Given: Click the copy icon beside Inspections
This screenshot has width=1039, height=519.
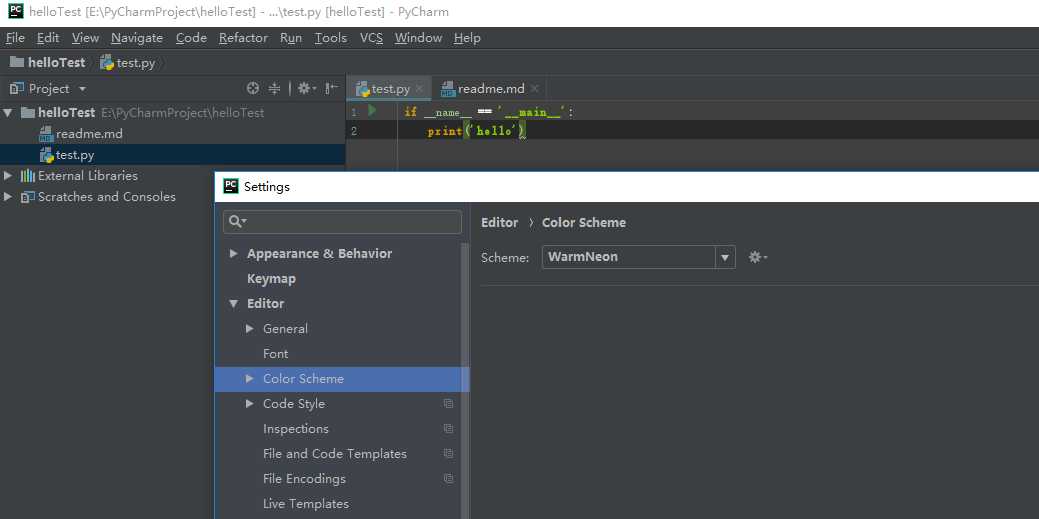Looking at the screenshot, I should pos(449,429).
